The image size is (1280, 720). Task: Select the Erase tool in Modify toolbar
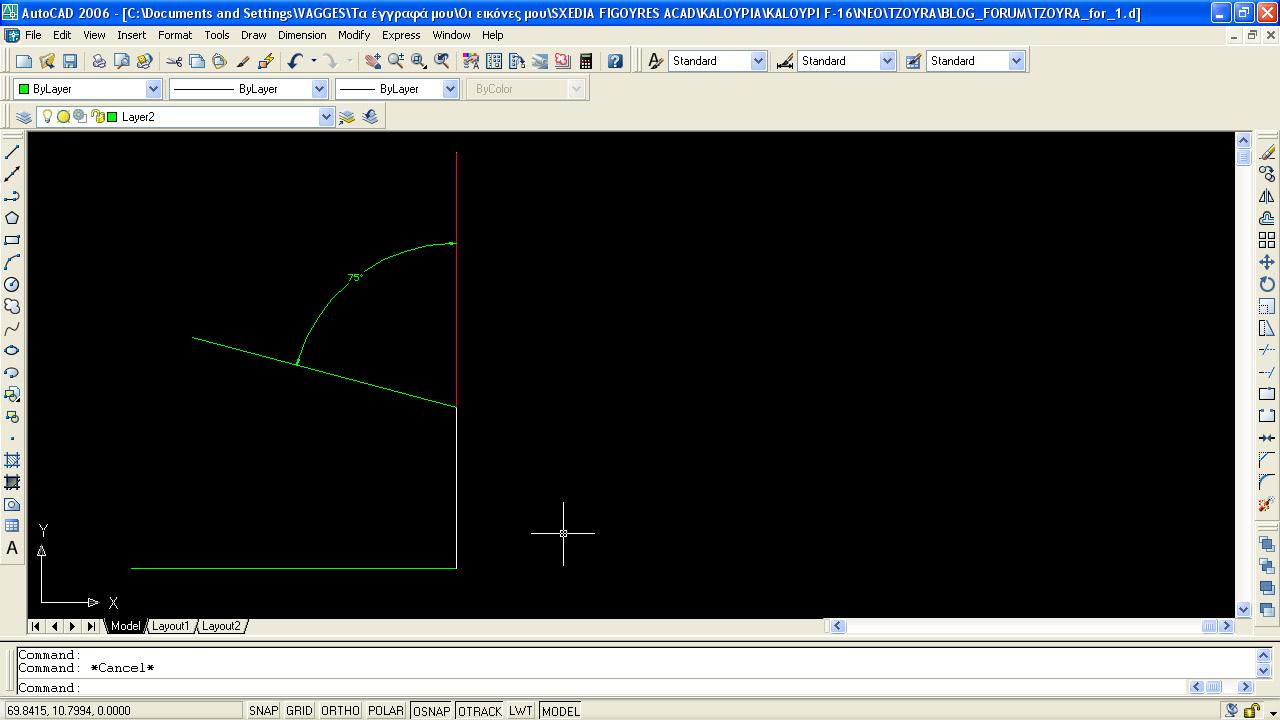[x=1267, y=152]
